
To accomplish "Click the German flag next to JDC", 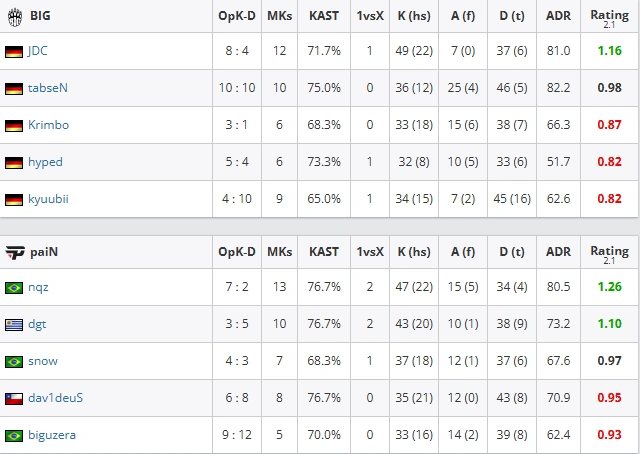I will (x=14, y=52).
